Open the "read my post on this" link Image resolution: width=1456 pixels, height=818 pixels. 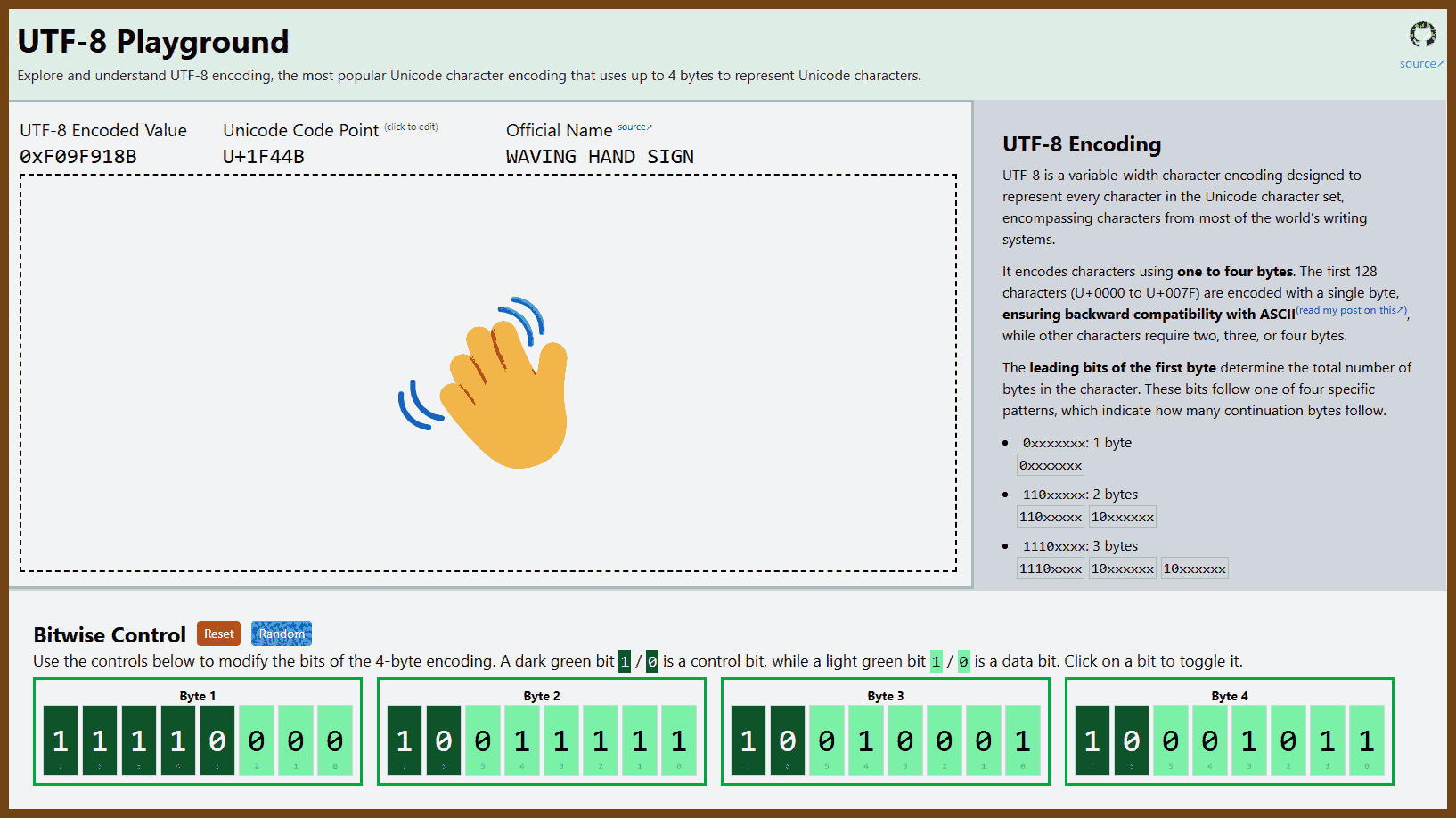(x=1351, y=310)
